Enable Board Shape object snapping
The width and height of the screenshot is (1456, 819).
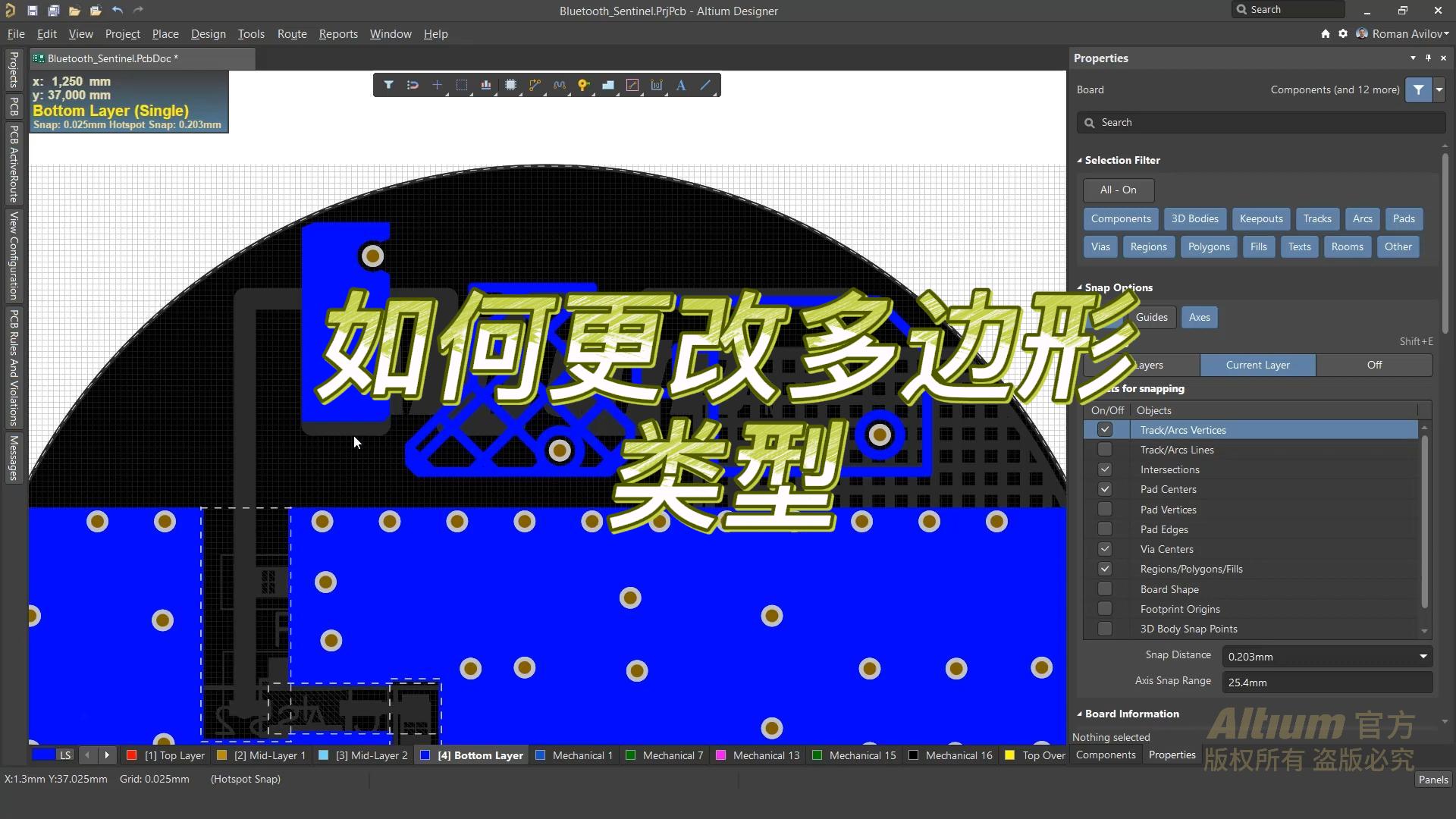tap(1106, 588)
